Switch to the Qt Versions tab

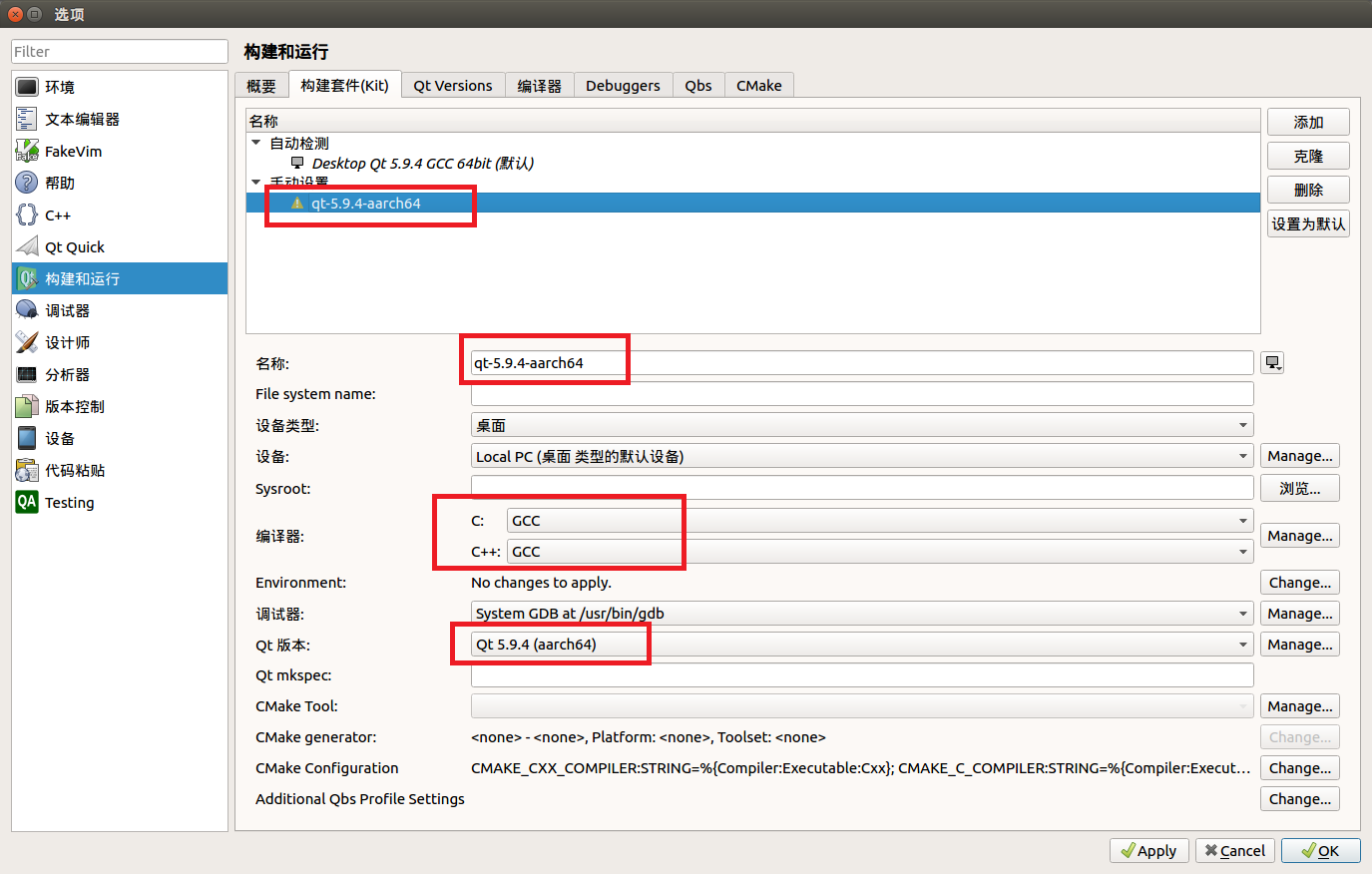click(453, 86)
